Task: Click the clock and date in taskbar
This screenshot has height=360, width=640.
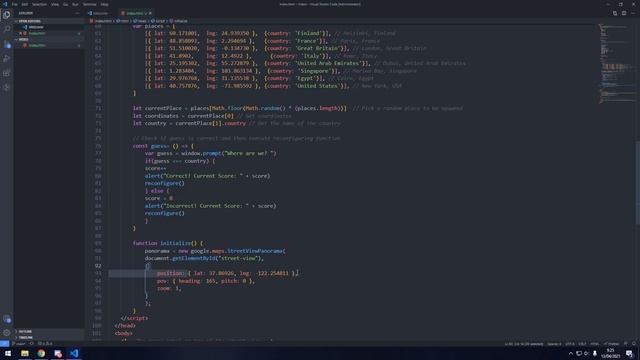Action: pos(610,353)
